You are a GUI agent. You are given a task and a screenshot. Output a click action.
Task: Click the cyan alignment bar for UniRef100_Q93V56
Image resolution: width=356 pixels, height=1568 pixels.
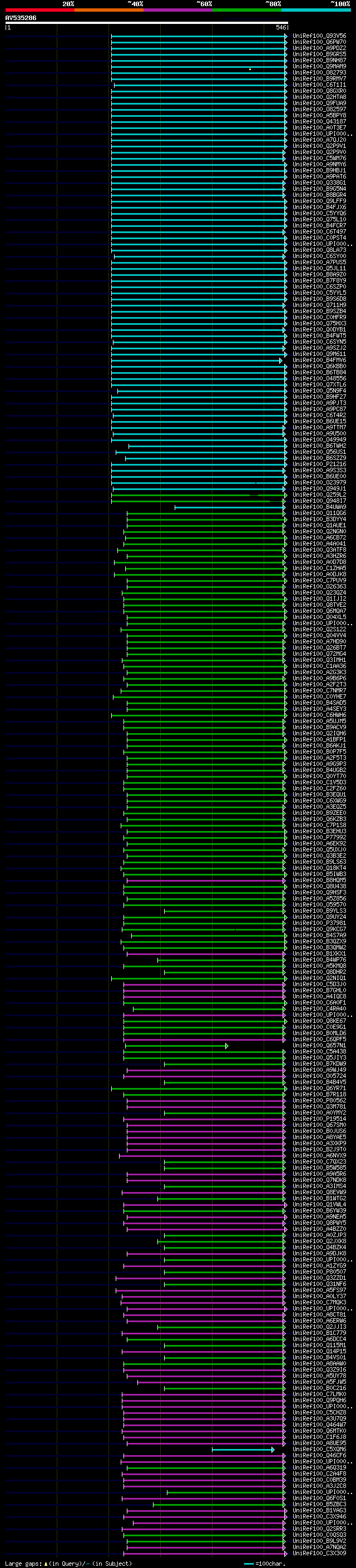pyautogui.click(x=199, y=37)
